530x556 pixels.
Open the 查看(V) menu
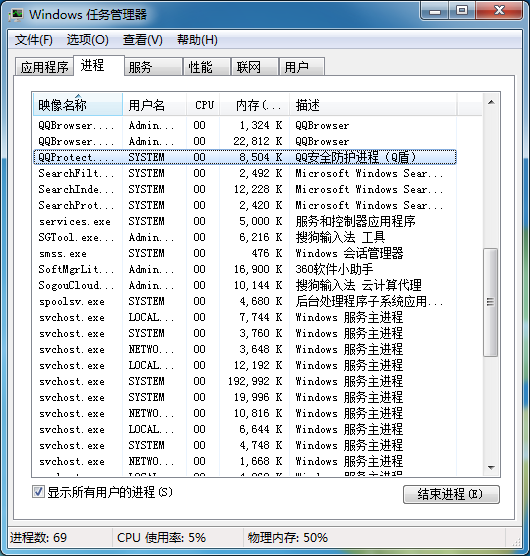coord(143,40)
